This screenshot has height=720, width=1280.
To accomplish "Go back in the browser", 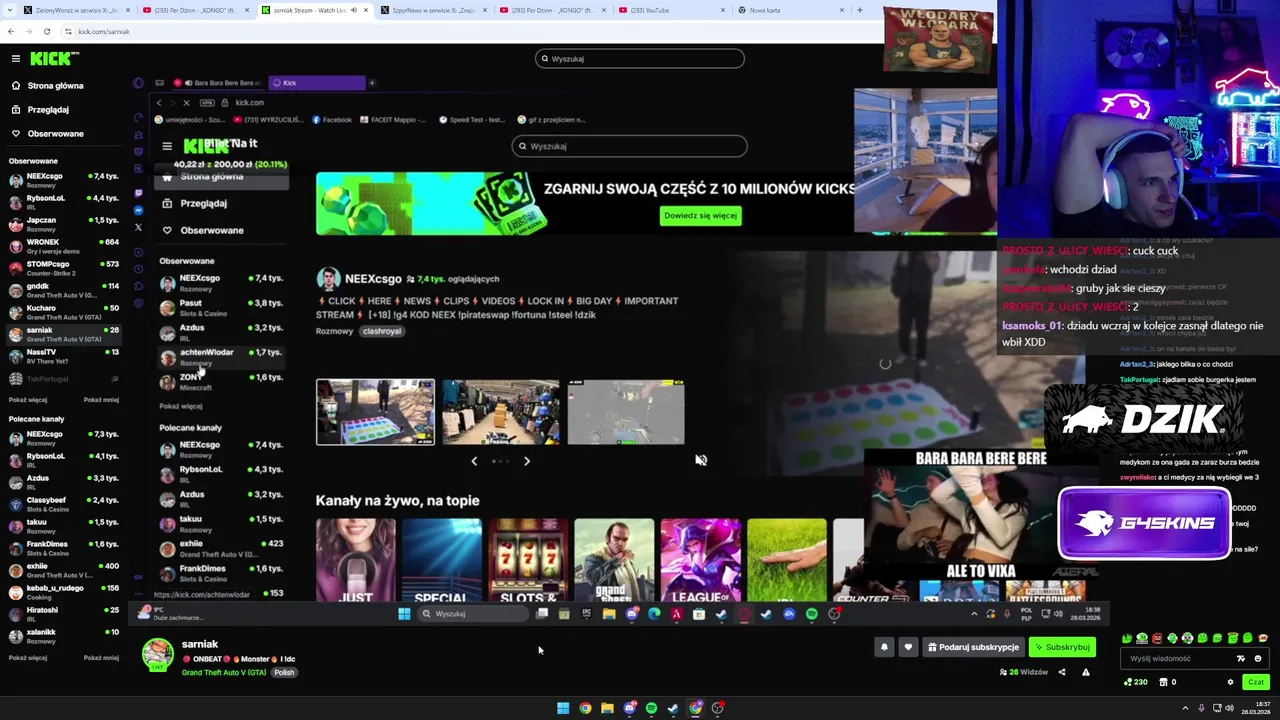I will 10,31.
